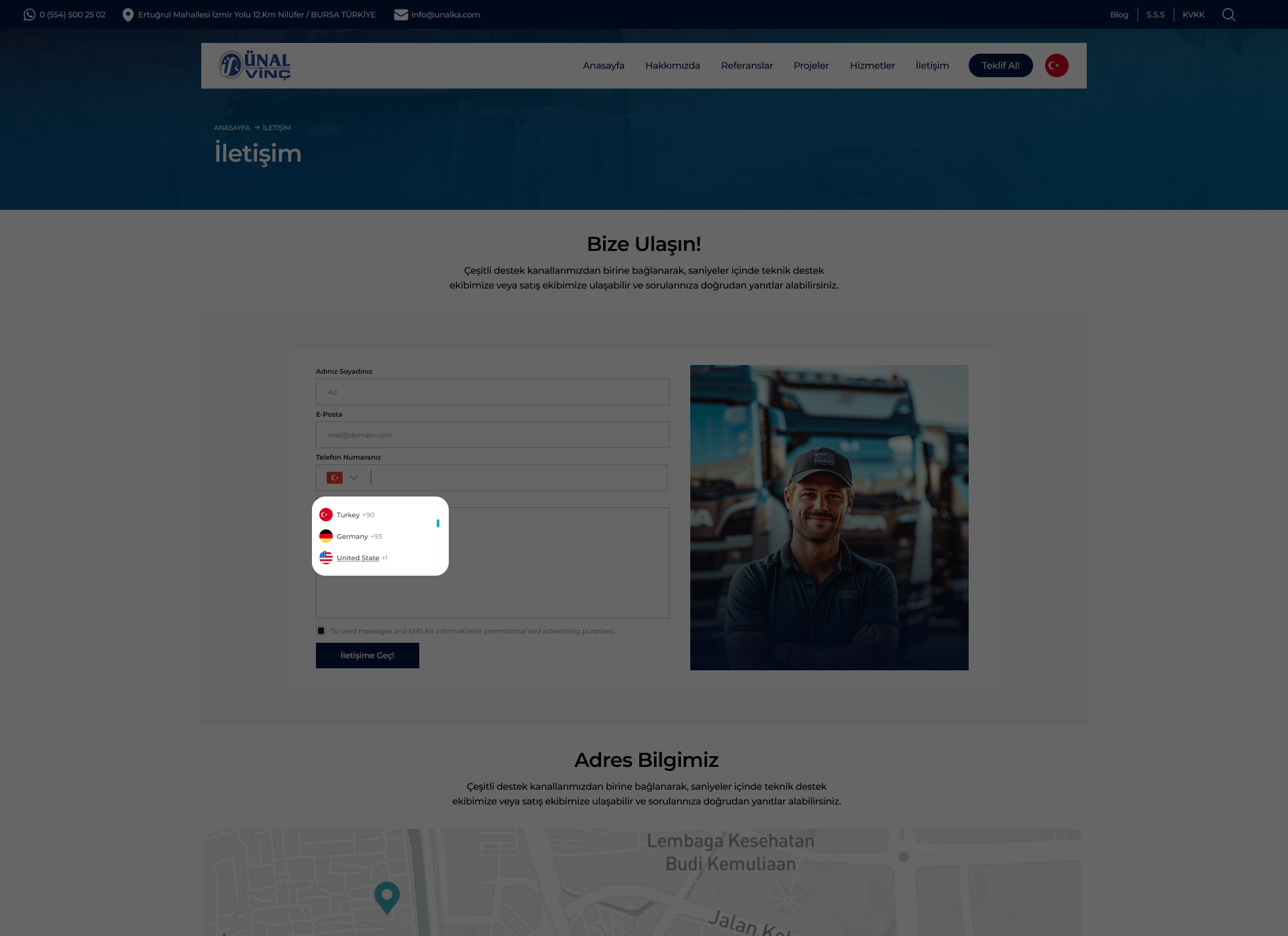Screen dimensions: 1288x936
Task: Click the Turkish flag language icon
Action: click(x=1056, y=65)
